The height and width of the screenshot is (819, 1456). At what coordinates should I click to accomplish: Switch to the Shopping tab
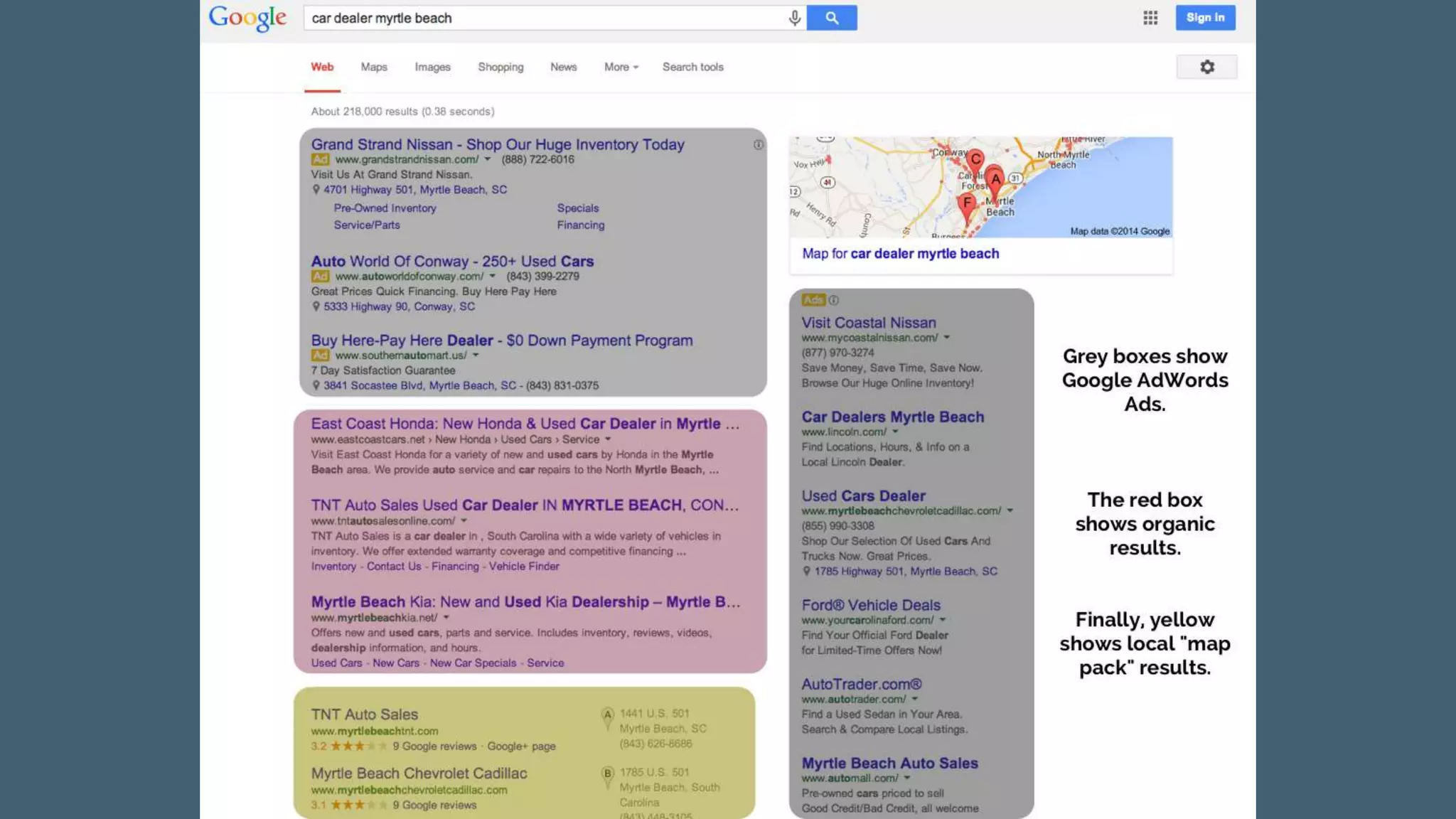(x=500, y=67)
